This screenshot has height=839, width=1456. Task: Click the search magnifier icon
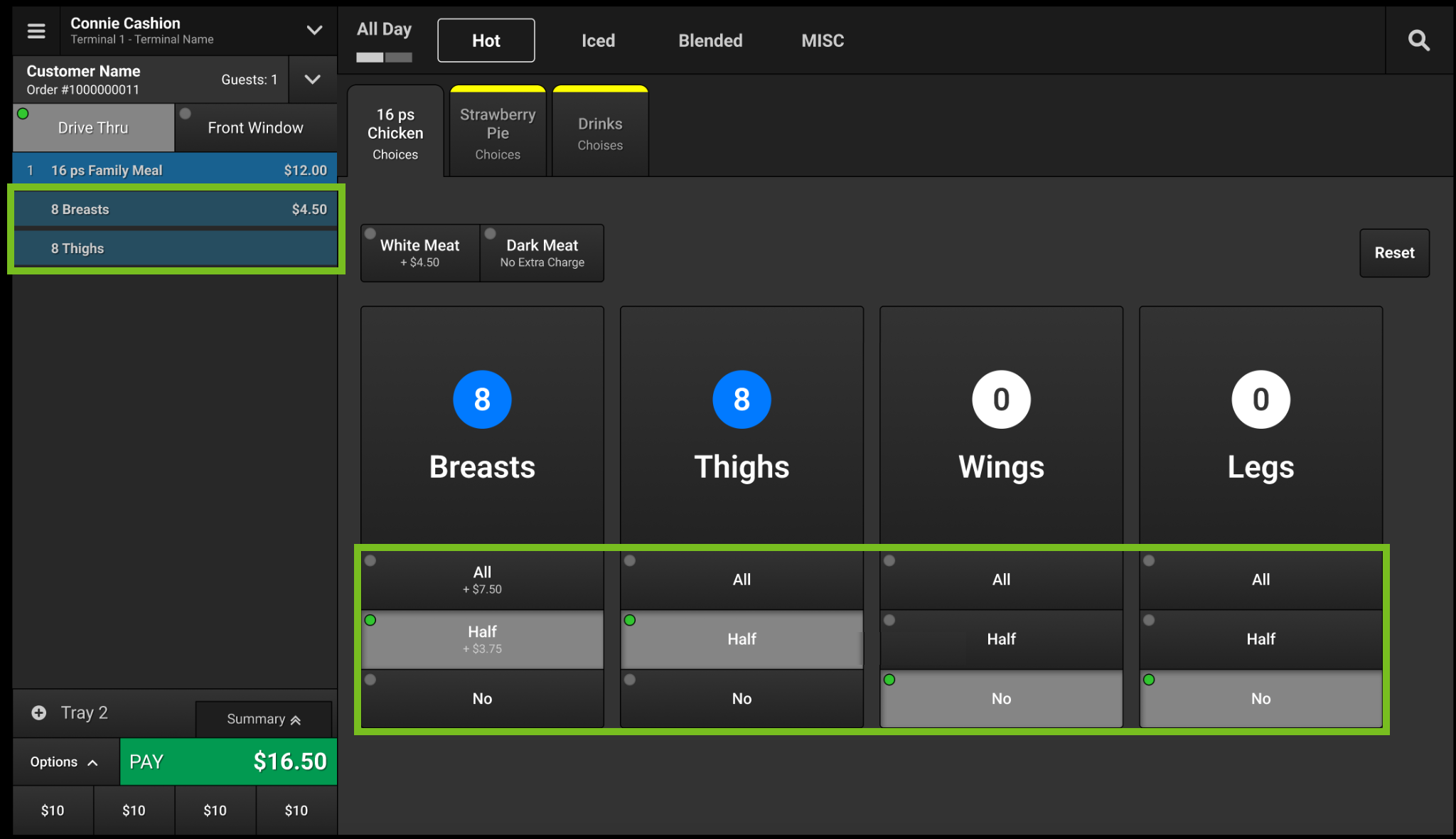1418,41
